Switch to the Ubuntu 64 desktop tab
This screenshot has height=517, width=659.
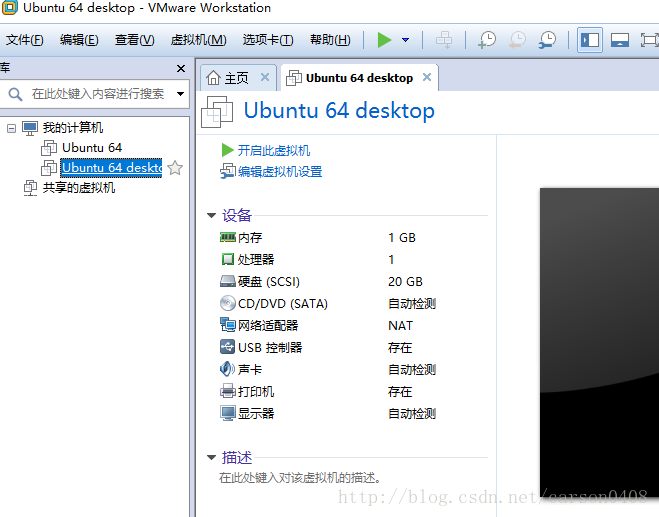pyautogui.click(x=359, y=78)
